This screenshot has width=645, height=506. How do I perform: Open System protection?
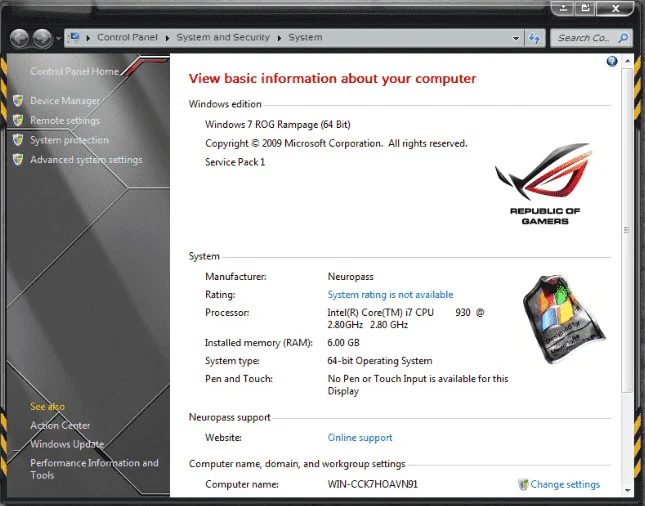pos(70,140)
